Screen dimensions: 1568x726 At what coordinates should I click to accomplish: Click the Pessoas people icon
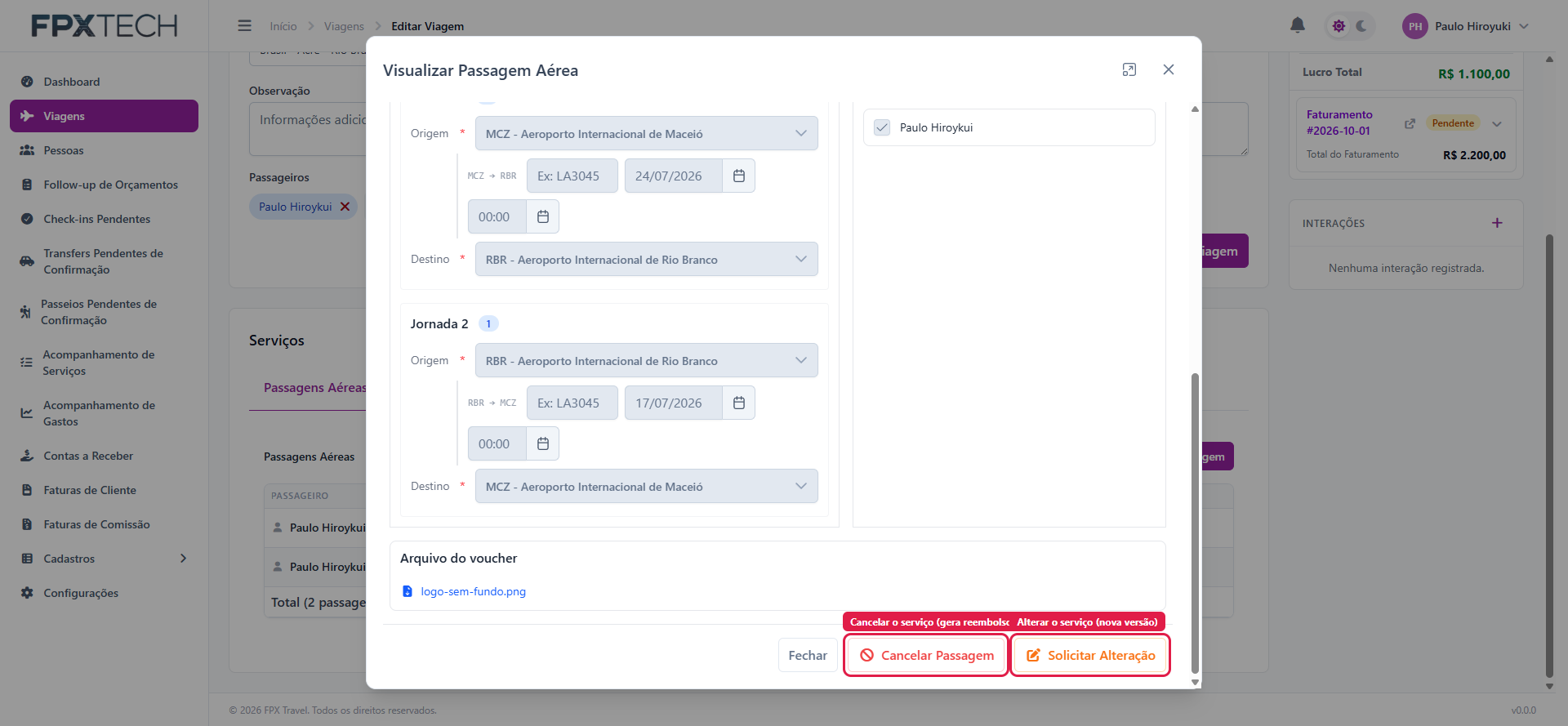(x=27, y=150)
